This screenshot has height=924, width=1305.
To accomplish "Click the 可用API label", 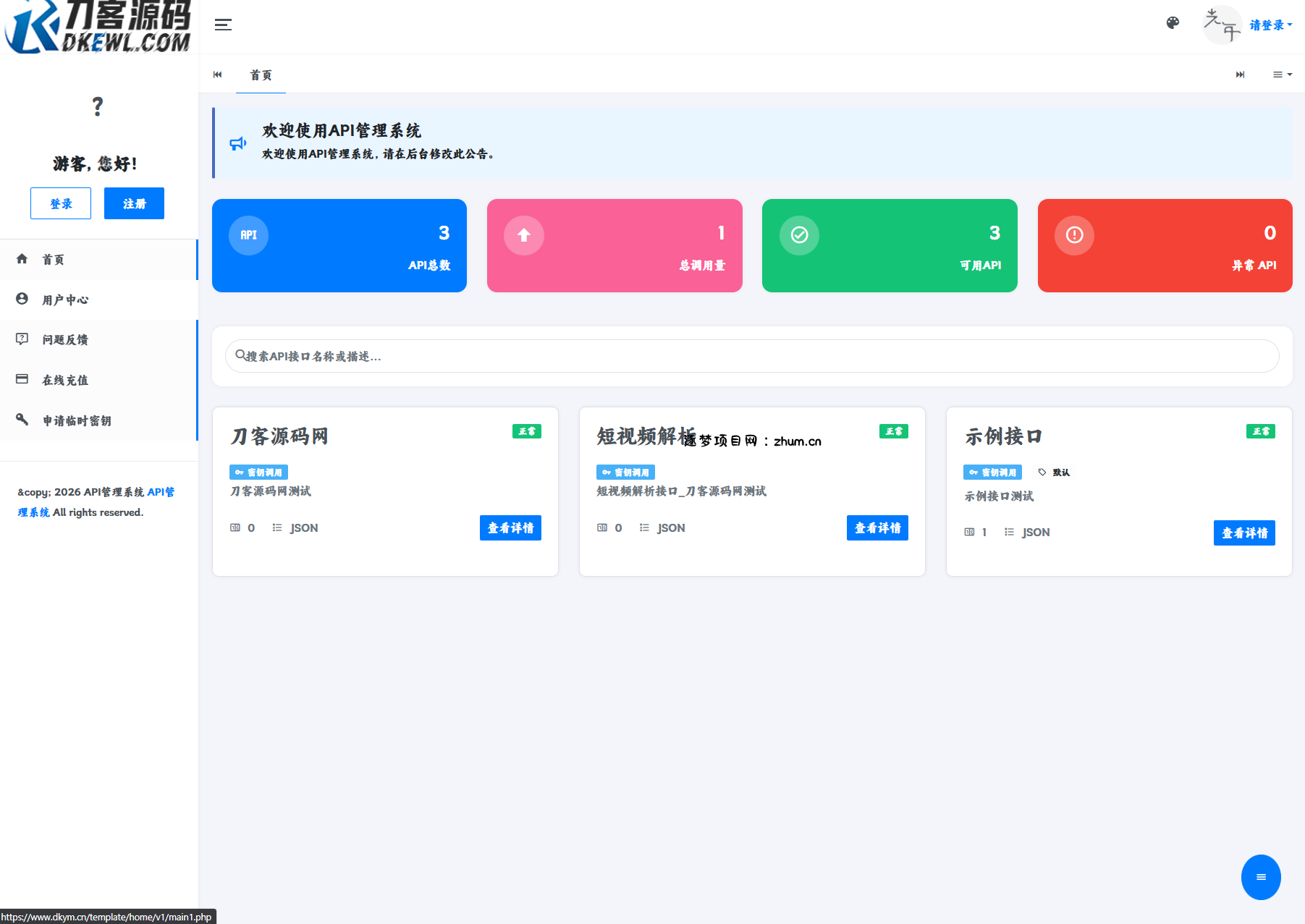I will click(981, 266).
